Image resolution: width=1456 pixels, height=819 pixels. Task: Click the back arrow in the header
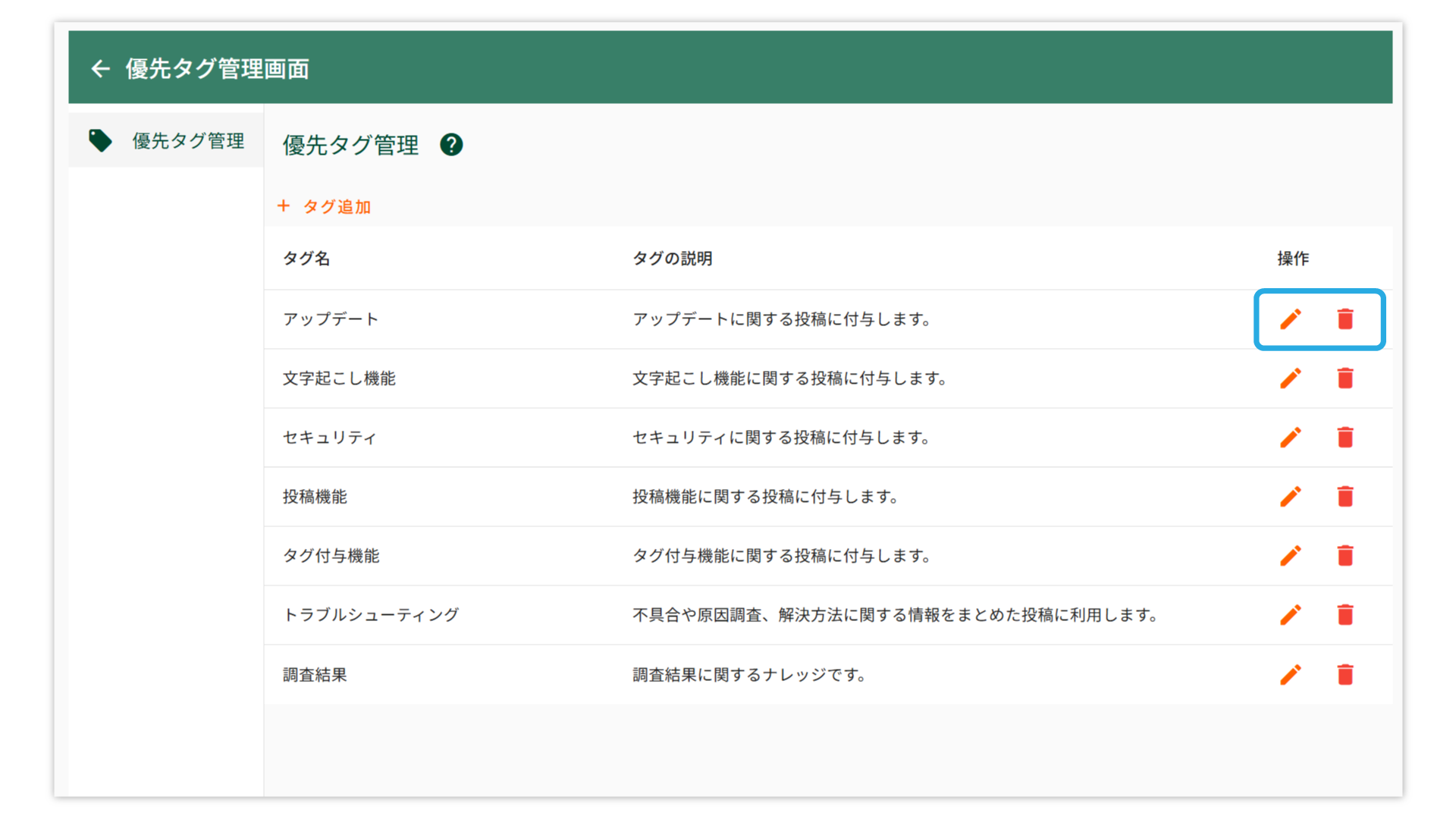[100, 69]
